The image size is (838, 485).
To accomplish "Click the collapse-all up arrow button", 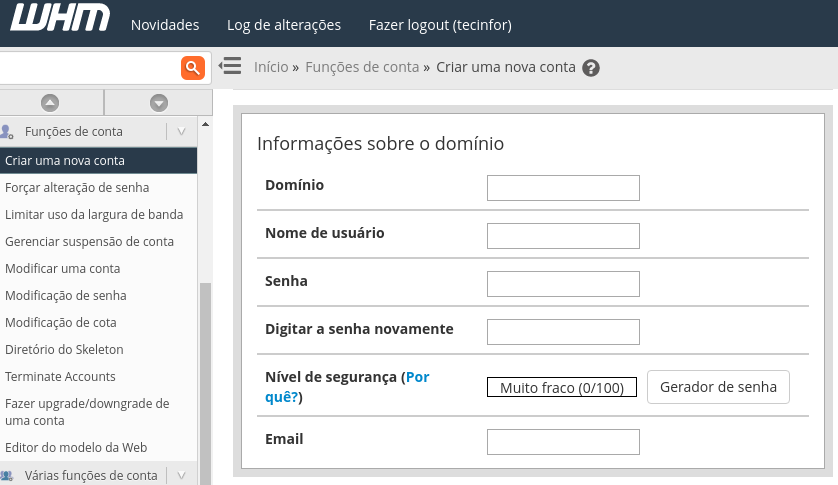I will point(50,103).
